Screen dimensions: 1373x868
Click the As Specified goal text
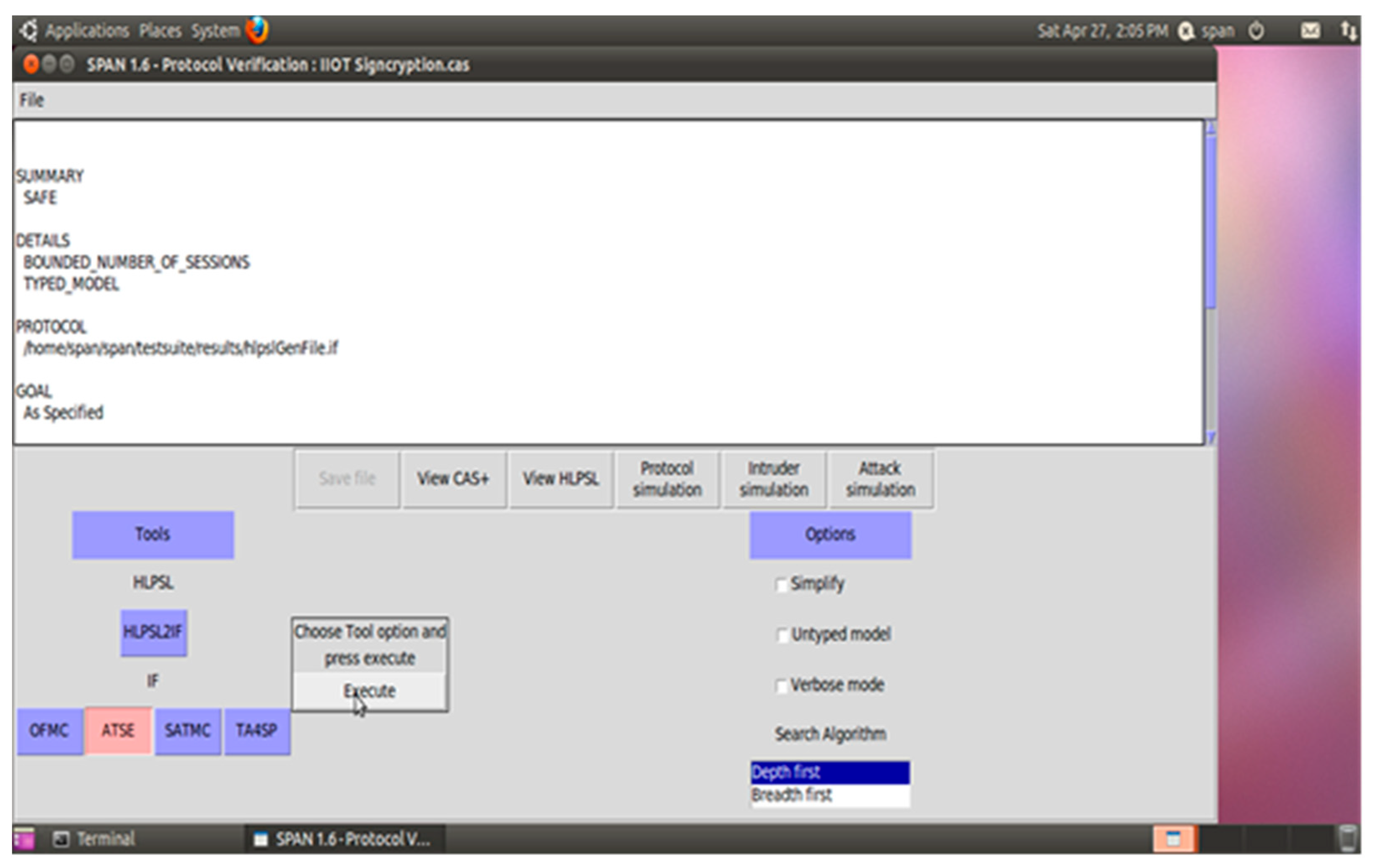(x=63, y=413)
